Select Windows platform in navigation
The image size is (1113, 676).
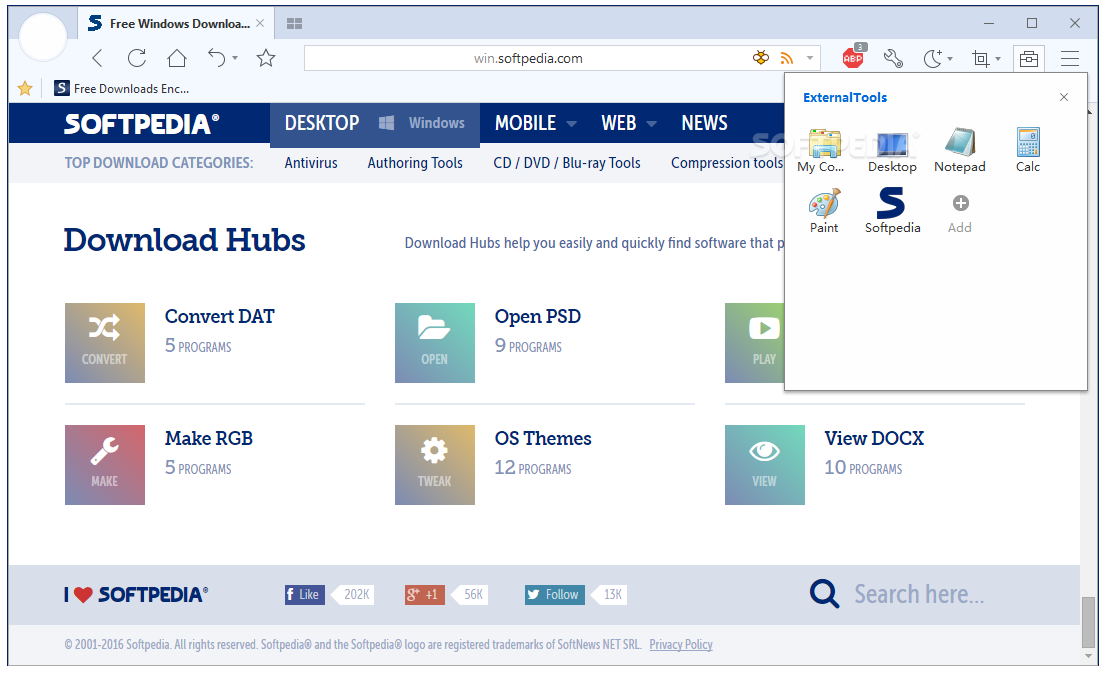(x=422, y=124)
